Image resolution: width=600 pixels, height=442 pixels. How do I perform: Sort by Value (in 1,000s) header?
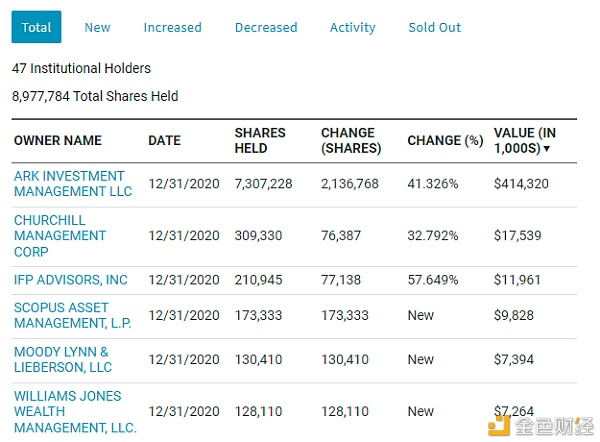pyautogui.click(x=525, y=140)
